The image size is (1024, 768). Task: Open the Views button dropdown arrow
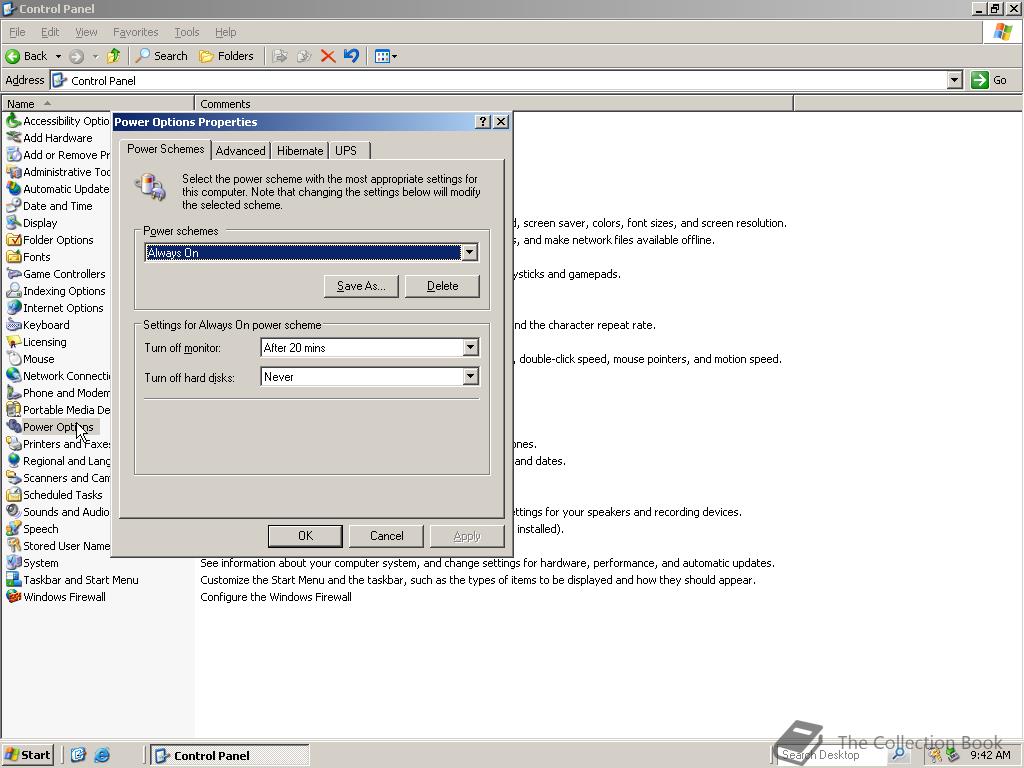pos(394,56)
